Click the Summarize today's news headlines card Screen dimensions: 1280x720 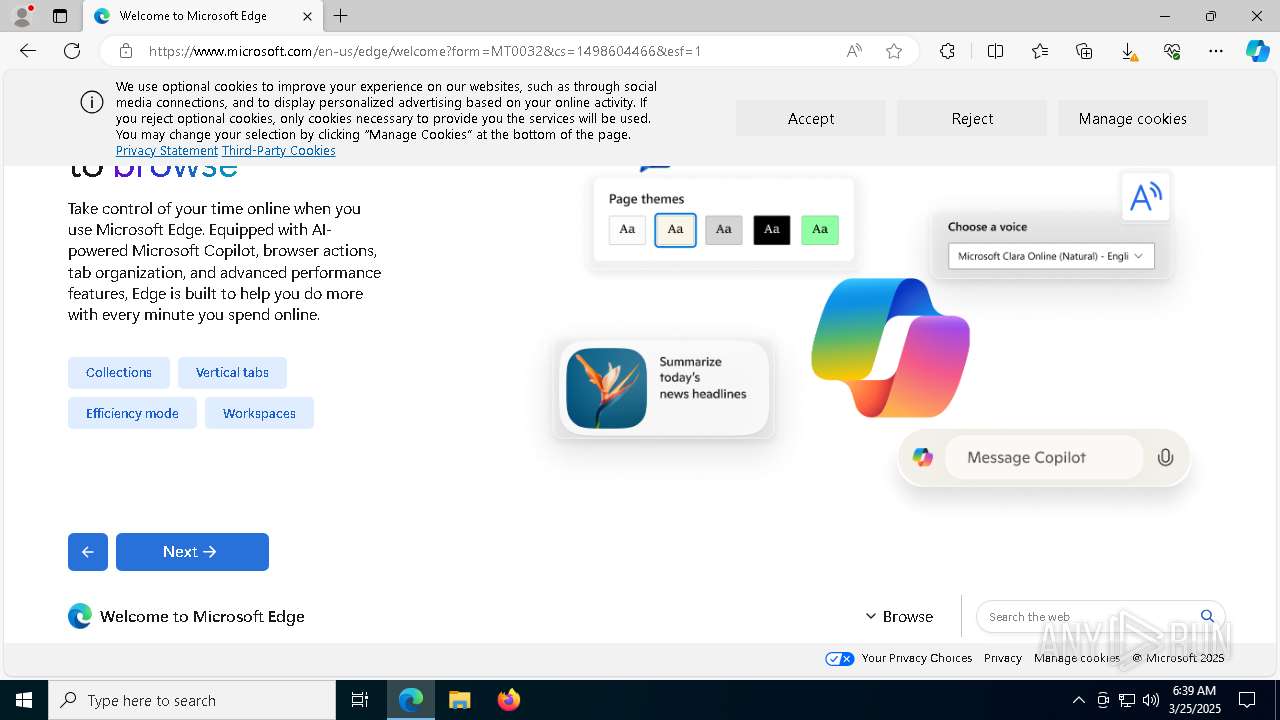[x=664, y=388]
